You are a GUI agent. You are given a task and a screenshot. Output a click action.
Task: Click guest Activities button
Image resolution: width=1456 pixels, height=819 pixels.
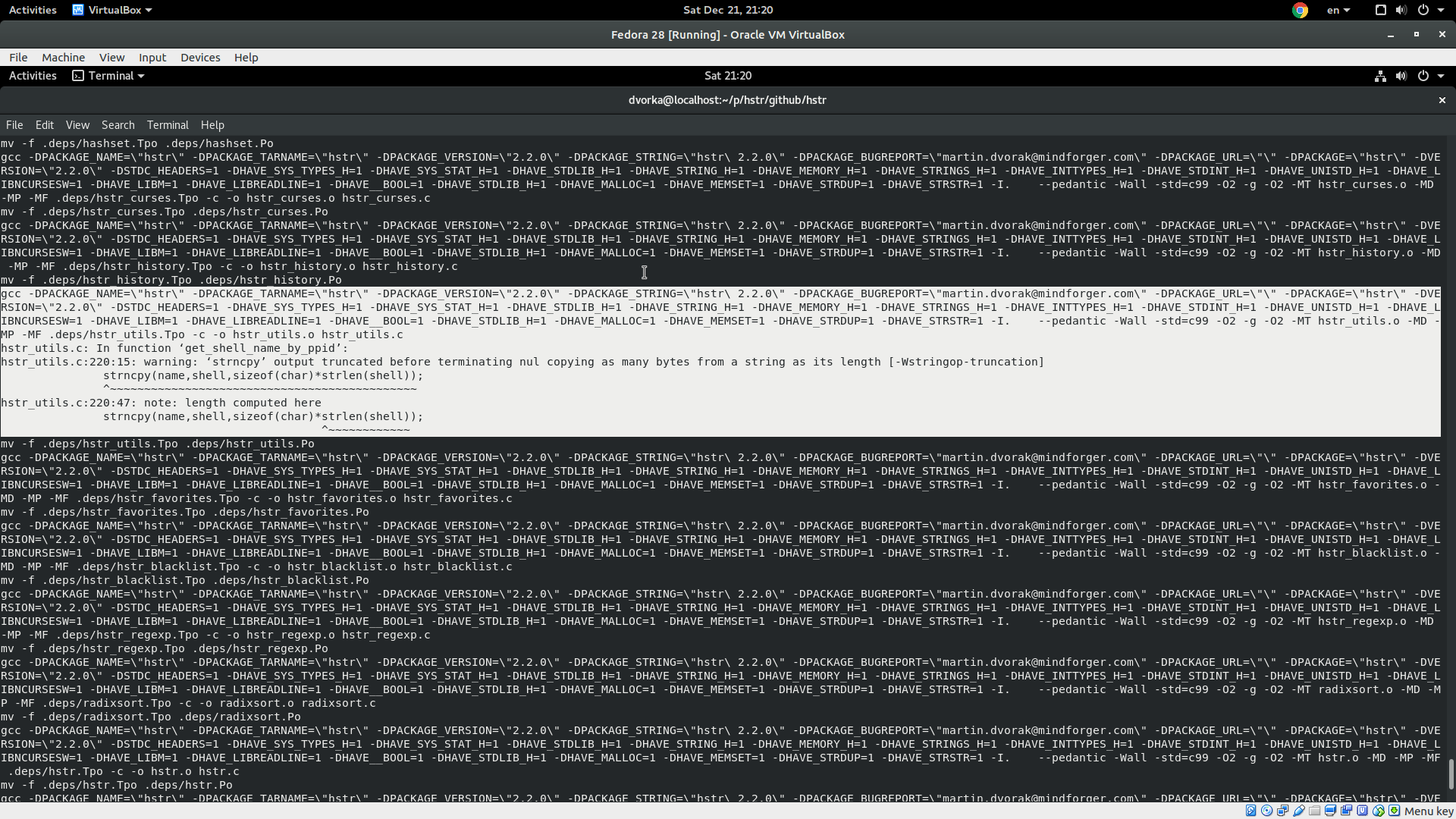tap(33, 76)
